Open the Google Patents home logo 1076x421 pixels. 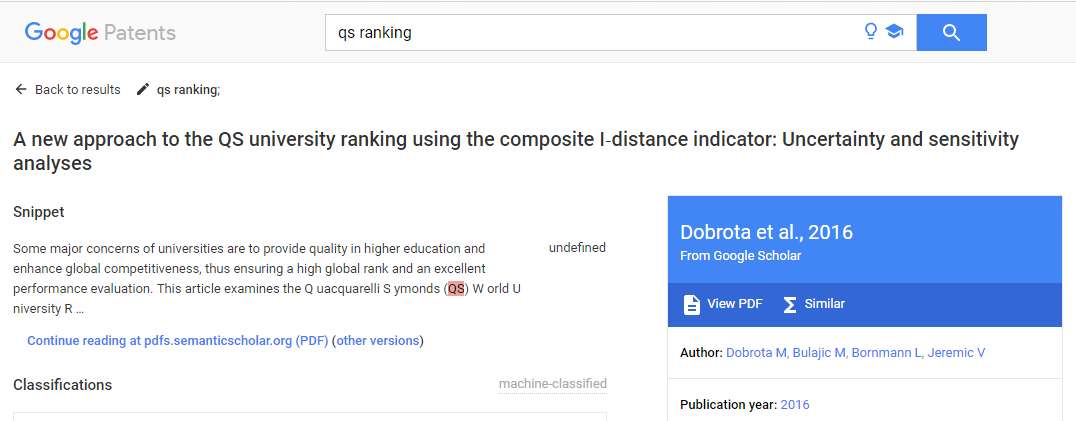click(x=100, y=33)
